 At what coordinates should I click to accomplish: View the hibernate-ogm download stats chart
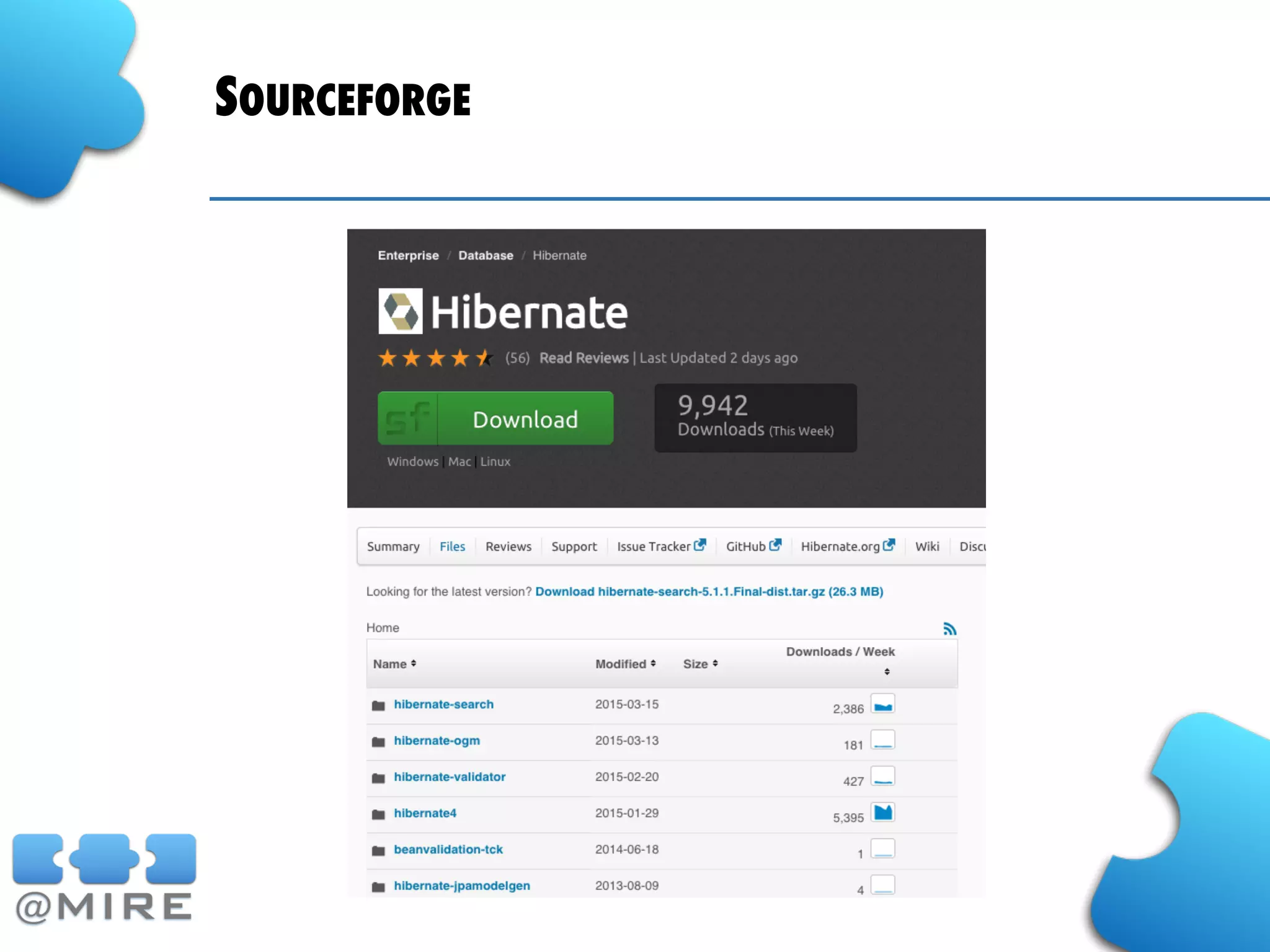[883, 740]
